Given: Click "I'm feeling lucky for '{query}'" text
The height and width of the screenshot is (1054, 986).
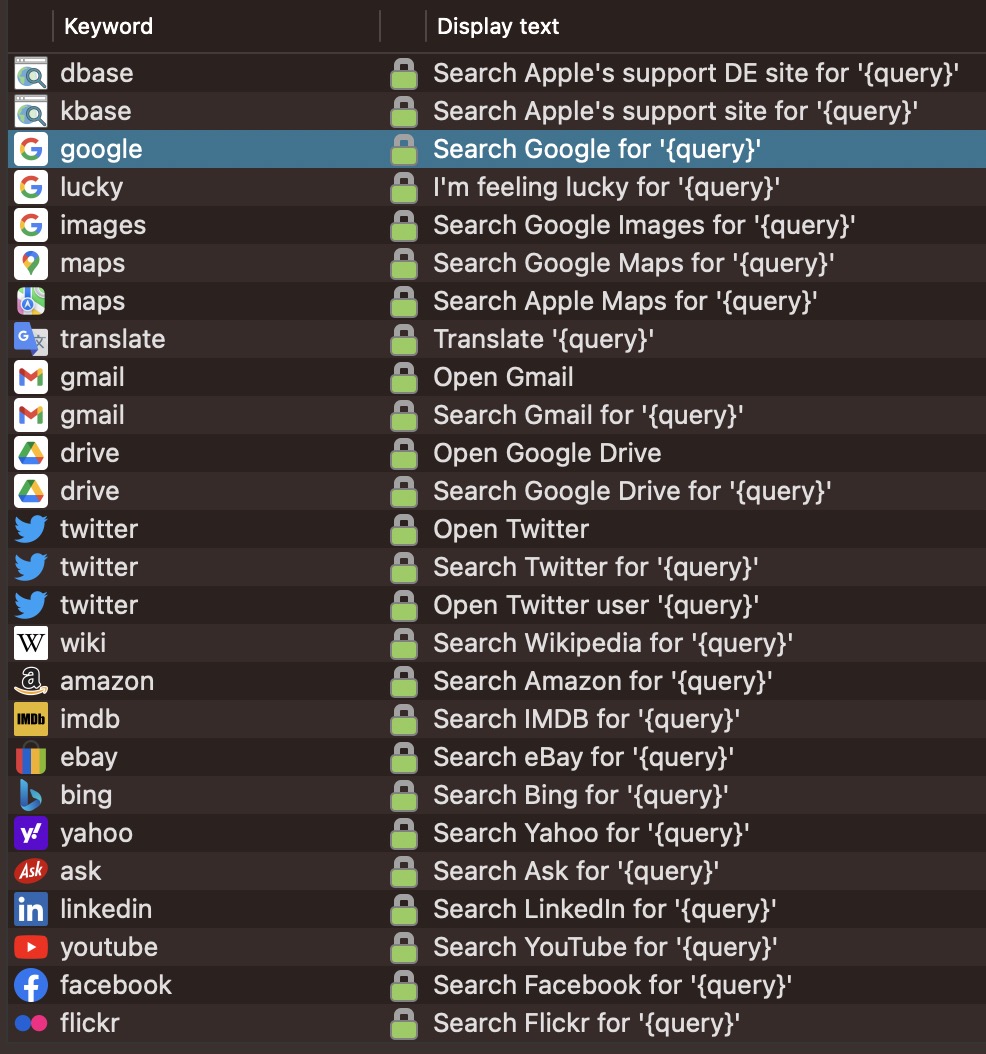Looking at the screenshot, I should [607, 187].
